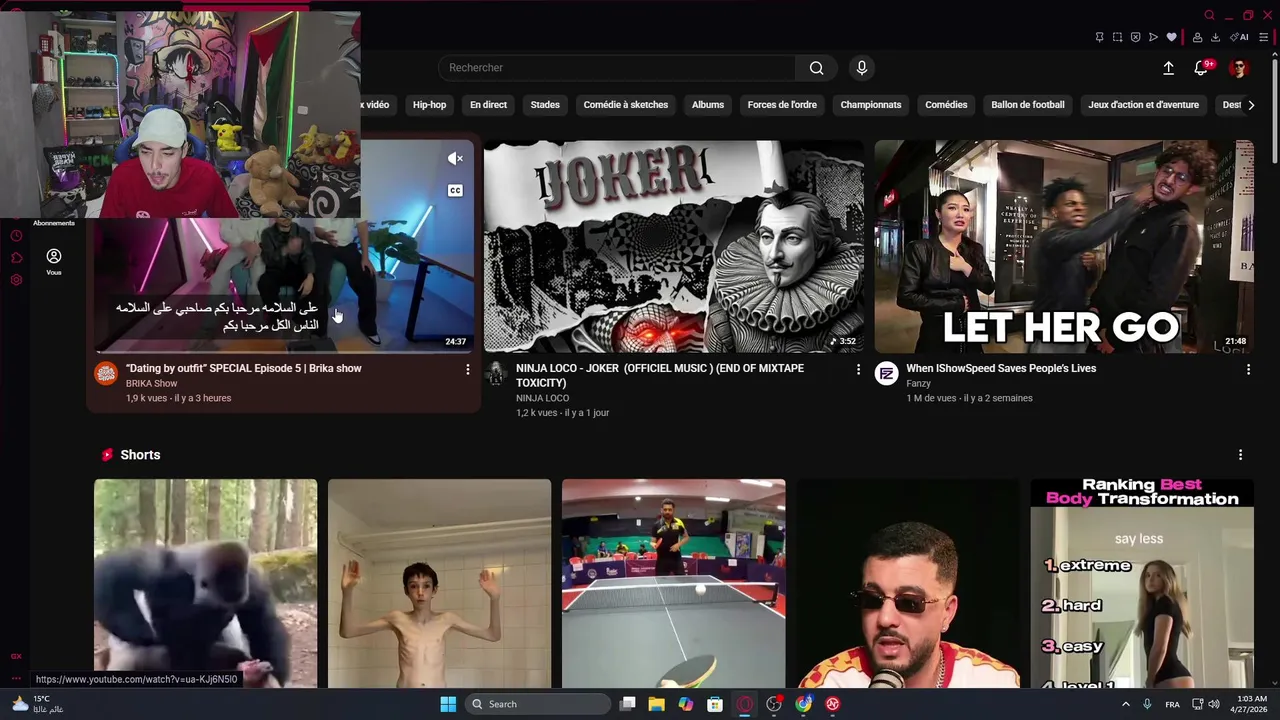The image size is (1280, 720).
Task: Open Google Chrome from taskbar
Action: click(x=803, y=704)
